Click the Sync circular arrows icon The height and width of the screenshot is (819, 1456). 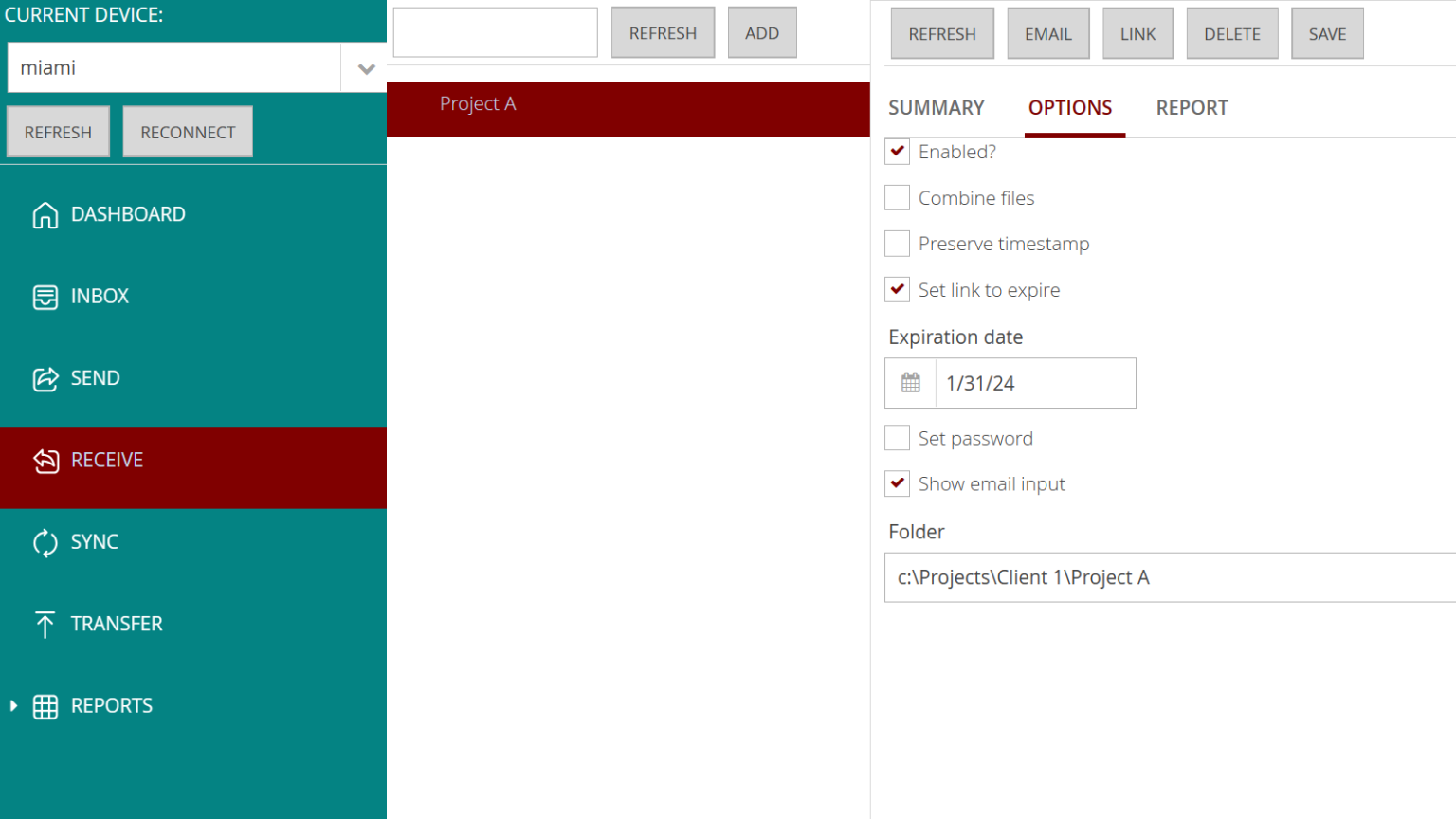[45, 541]
